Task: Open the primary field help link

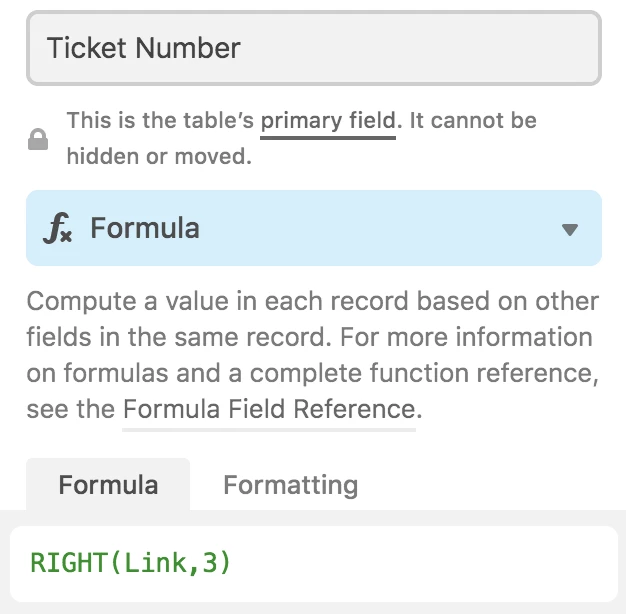Action: pyautogui.click(x=328, y=121)
